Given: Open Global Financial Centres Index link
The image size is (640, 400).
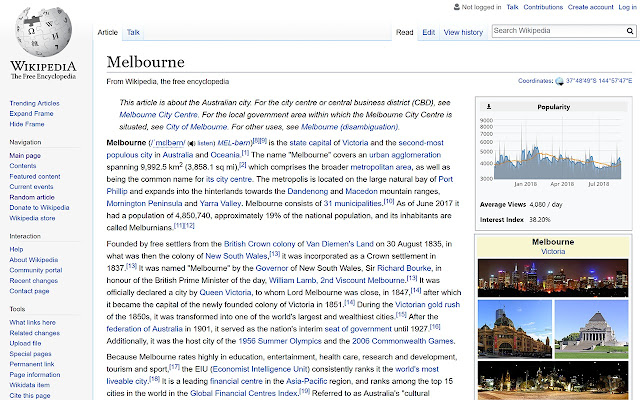Looking at the screenshot, I should [244, 393].
